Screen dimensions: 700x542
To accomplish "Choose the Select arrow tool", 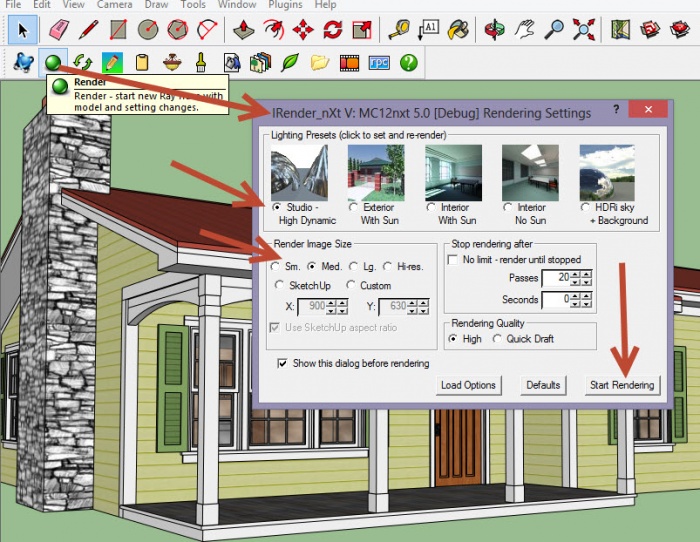I will pyautogui.click(x=22, y=30).
